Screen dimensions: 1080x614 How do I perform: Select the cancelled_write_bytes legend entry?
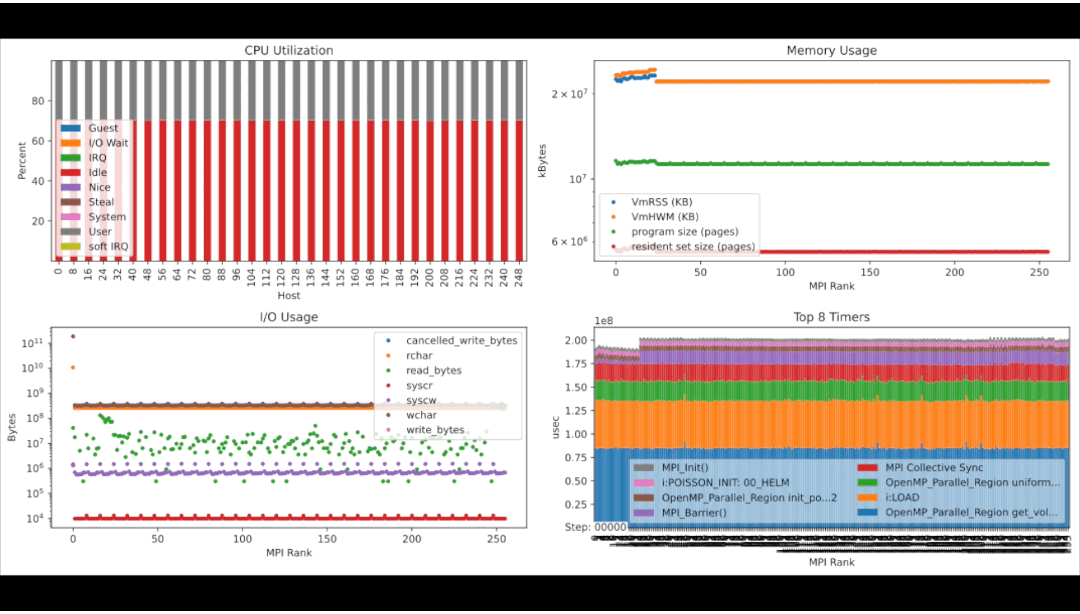[461, 341]
